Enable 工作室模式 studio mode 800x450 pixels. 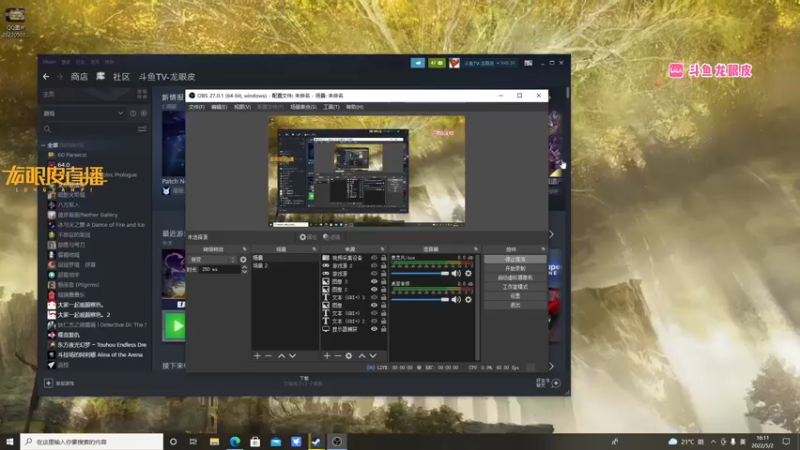tap(515, 287)
